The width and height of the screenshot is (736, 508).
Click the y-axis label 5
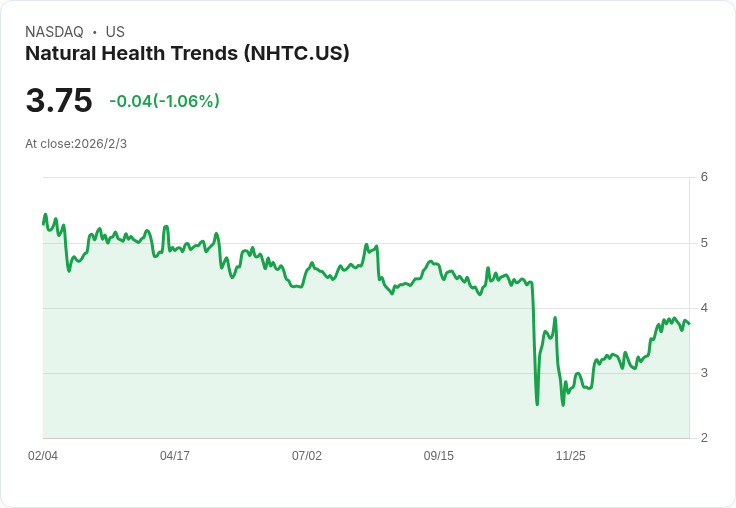pos(704,243)
